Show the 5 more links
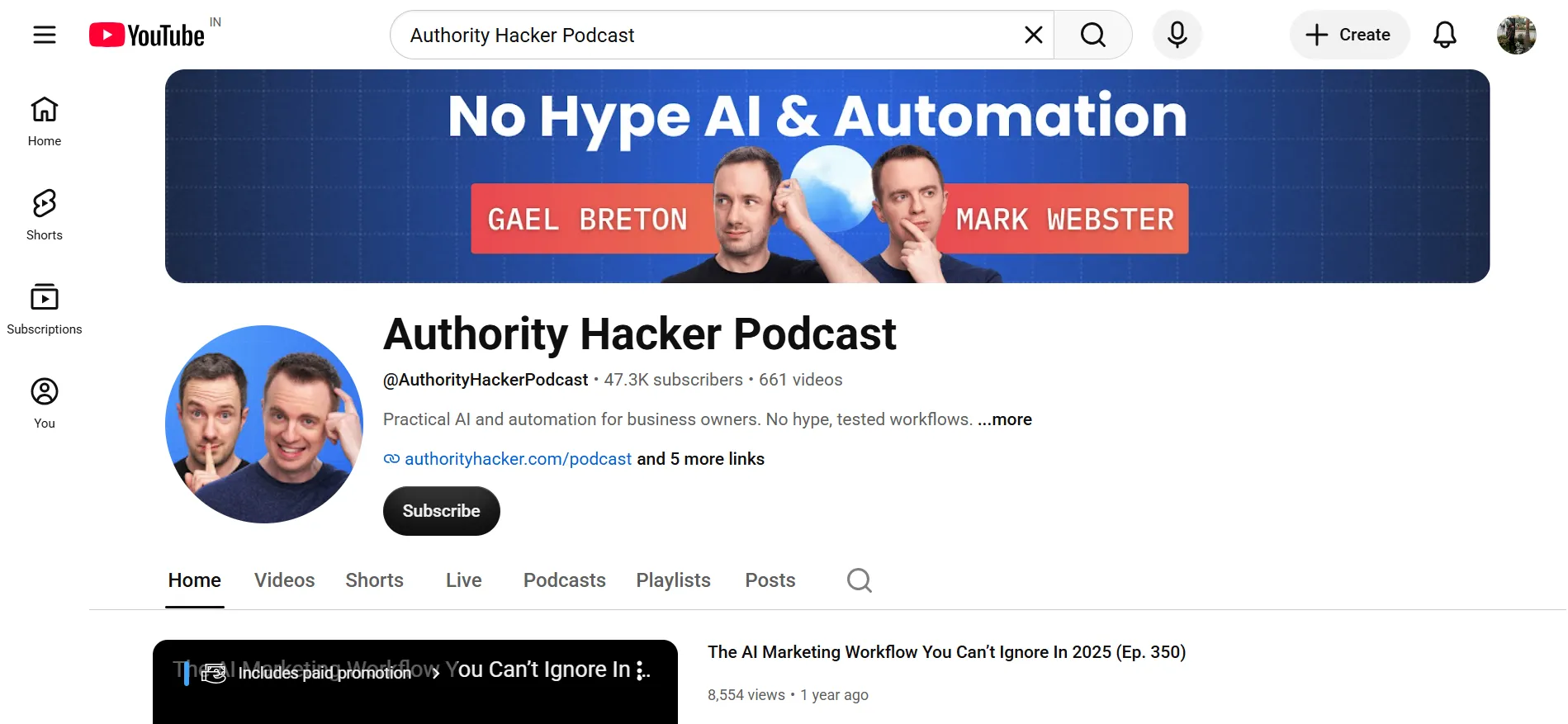 700,459
